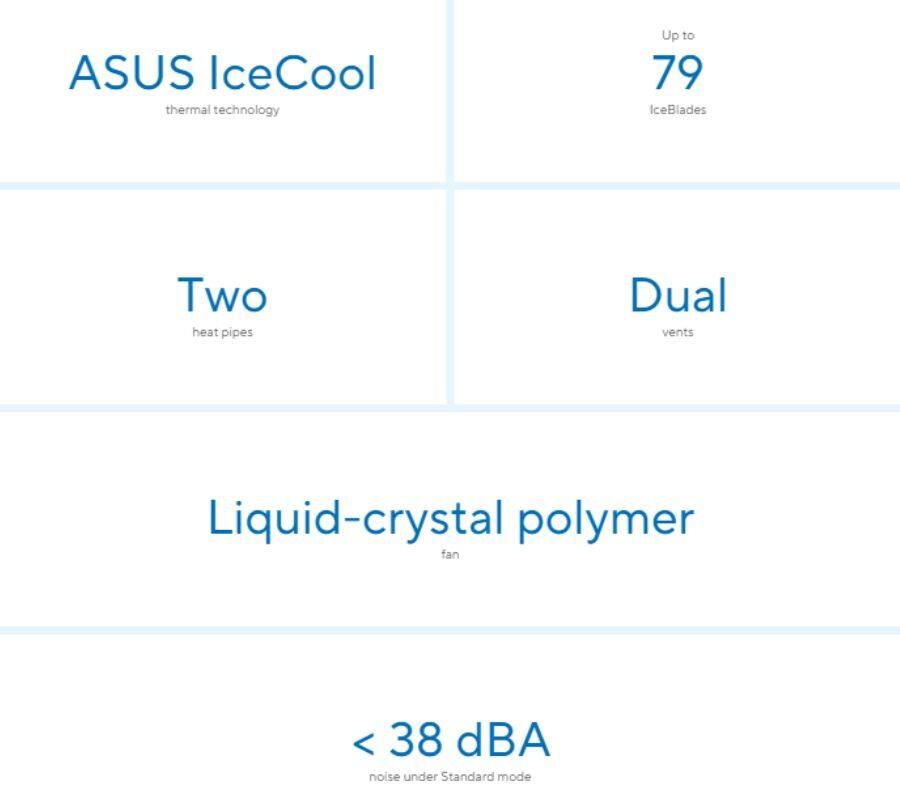Click the large number 79
The width and height of the screenshot is (900, 800).
(677, 72)
